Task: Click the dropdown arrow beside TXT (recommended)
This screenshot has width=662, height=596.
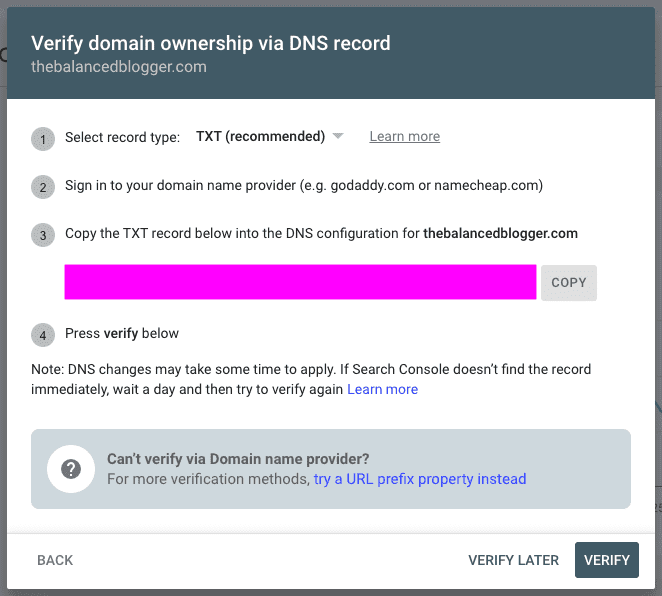Action: [x=338, y=137]
